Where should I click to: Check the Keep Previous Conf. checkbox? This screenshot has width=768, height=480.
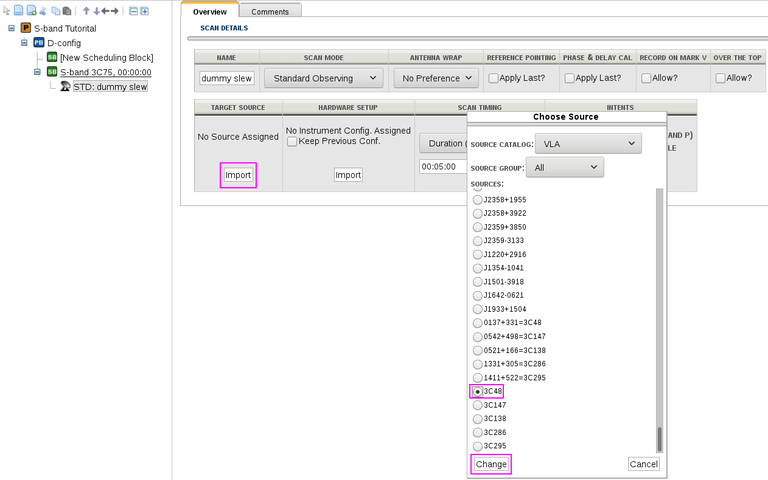pyautogui.click(x=292, y=142)
